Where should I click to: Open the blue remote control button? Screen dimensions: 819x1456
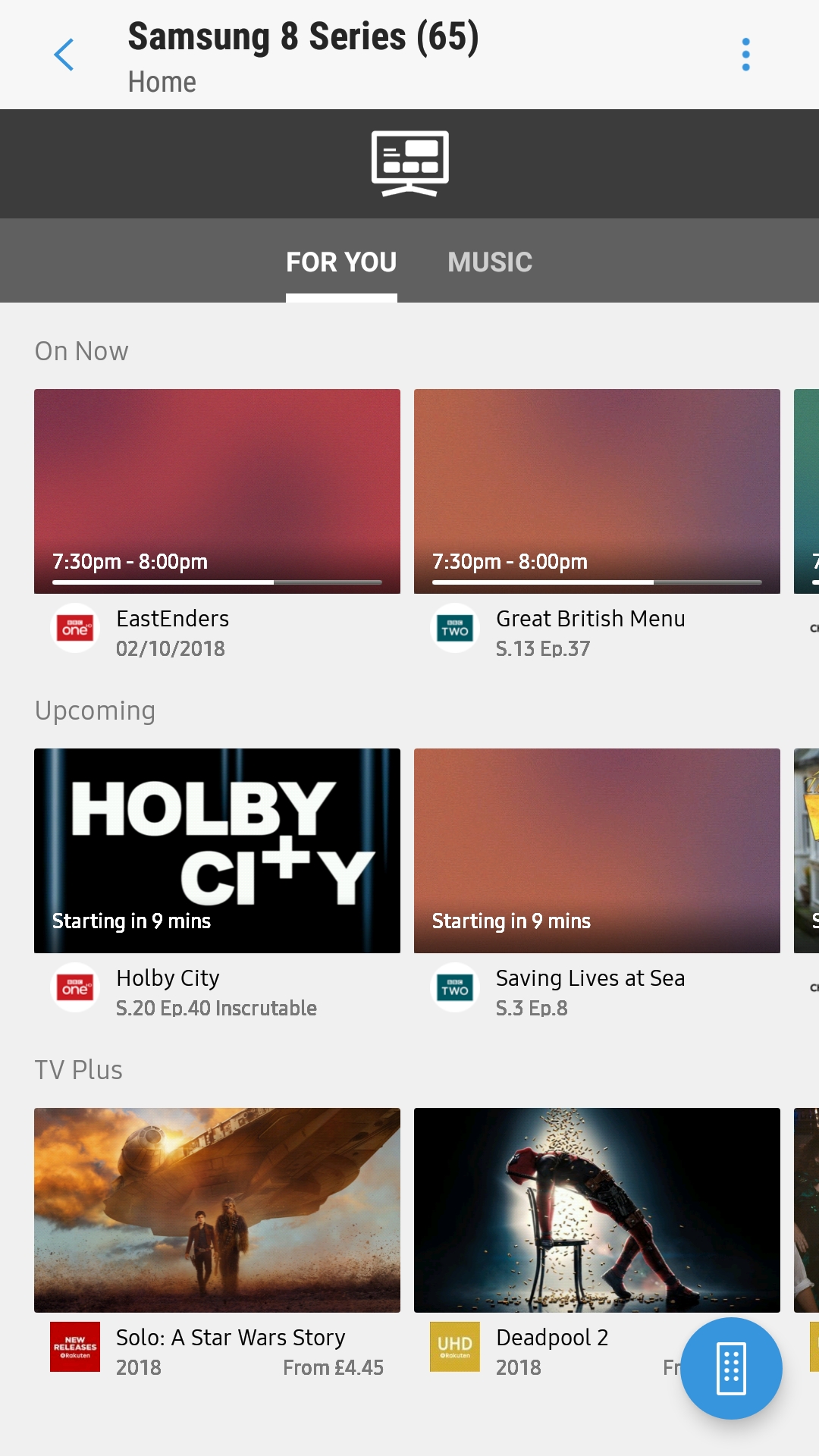(731, 1368)
